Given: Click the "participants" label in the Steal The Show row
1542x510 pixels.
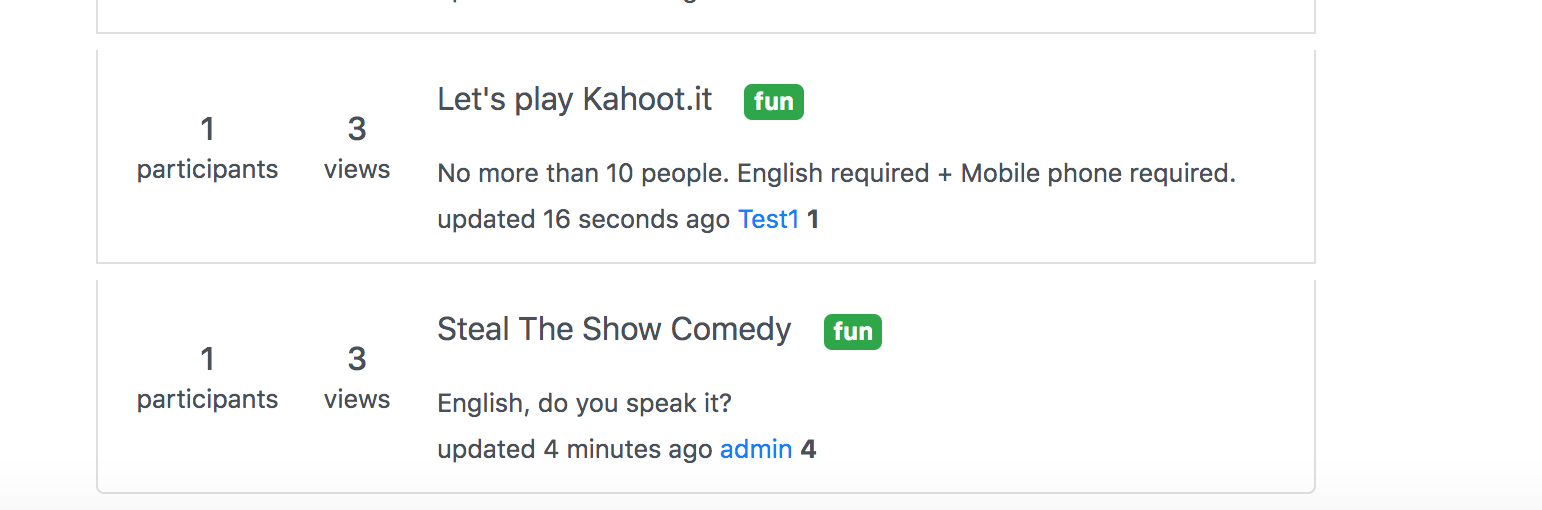Looking at the screenshot, I should [x=207, y=400].
